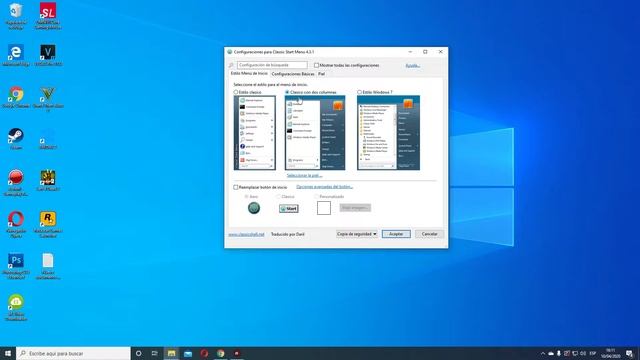Click the Windows 7 style menu preview
The width and height of the screenshot is (640, 360).
pyautogui.click(x=388, y=133)
